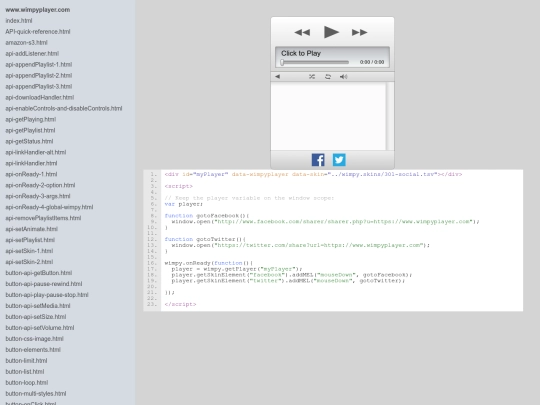Mute audio using the speaker icon
This screenshot has width=540, height=405.
(x=344, y=76)
